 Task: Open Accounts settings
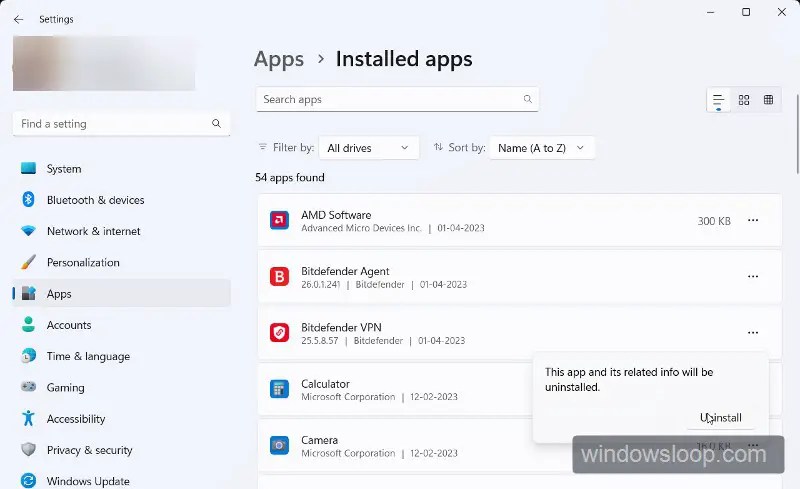(x=121, y=325)
